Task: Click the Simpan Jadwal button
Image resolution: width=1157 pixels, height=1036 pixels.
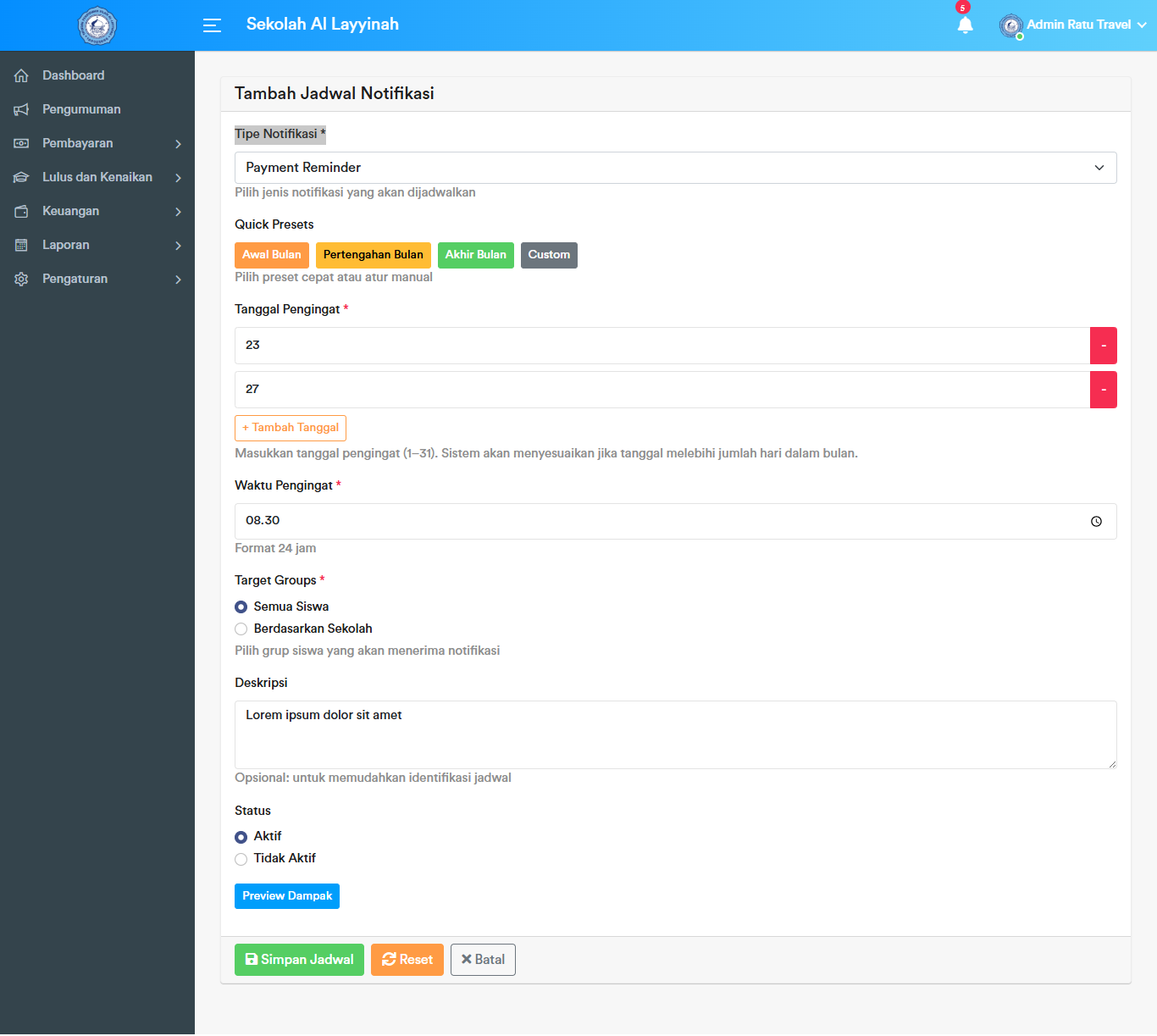Action: pyautogui.click(x=299, y=959)
